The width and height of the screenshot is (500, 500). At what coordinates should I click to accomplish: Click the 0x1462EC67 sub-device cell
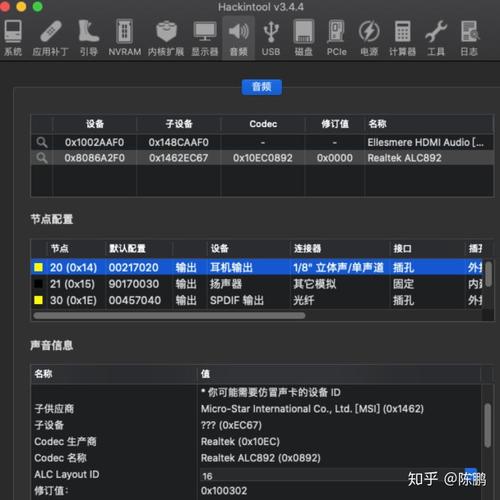(178, 158)
